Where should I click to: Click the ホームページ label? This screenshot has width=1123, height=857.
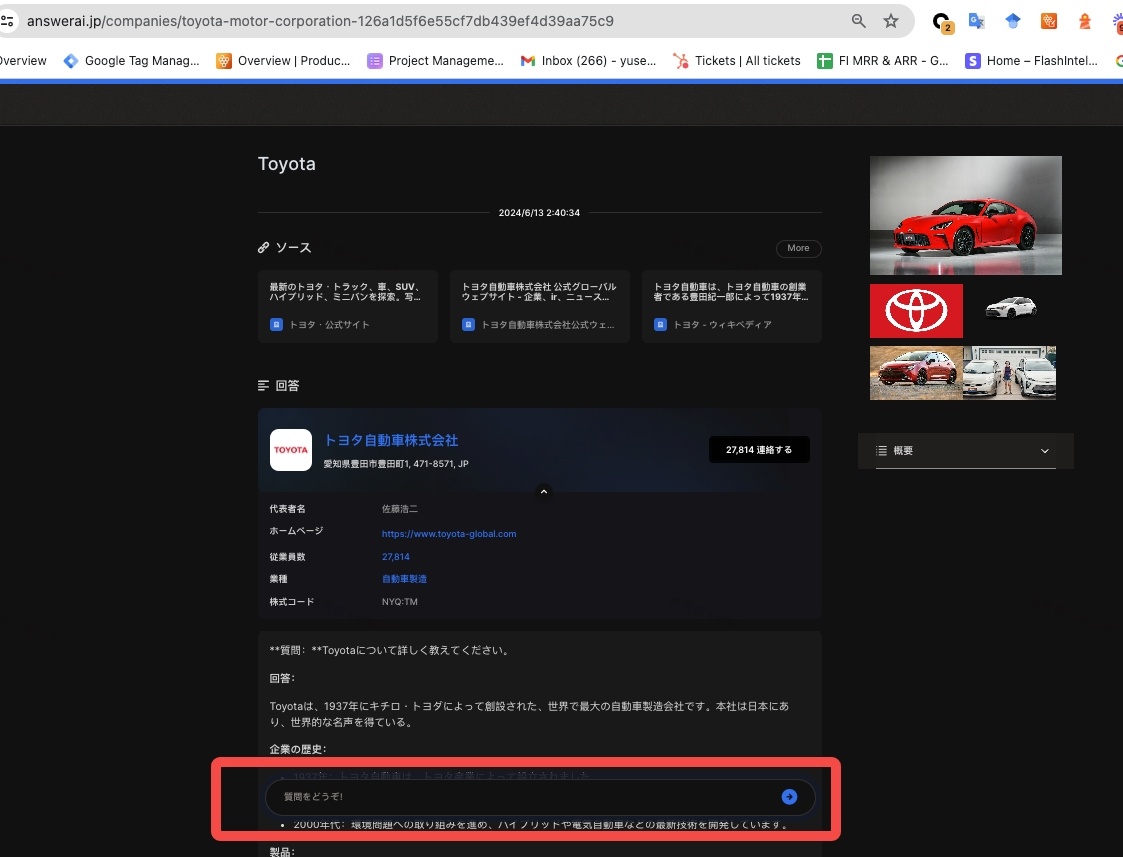click(297, 531)
